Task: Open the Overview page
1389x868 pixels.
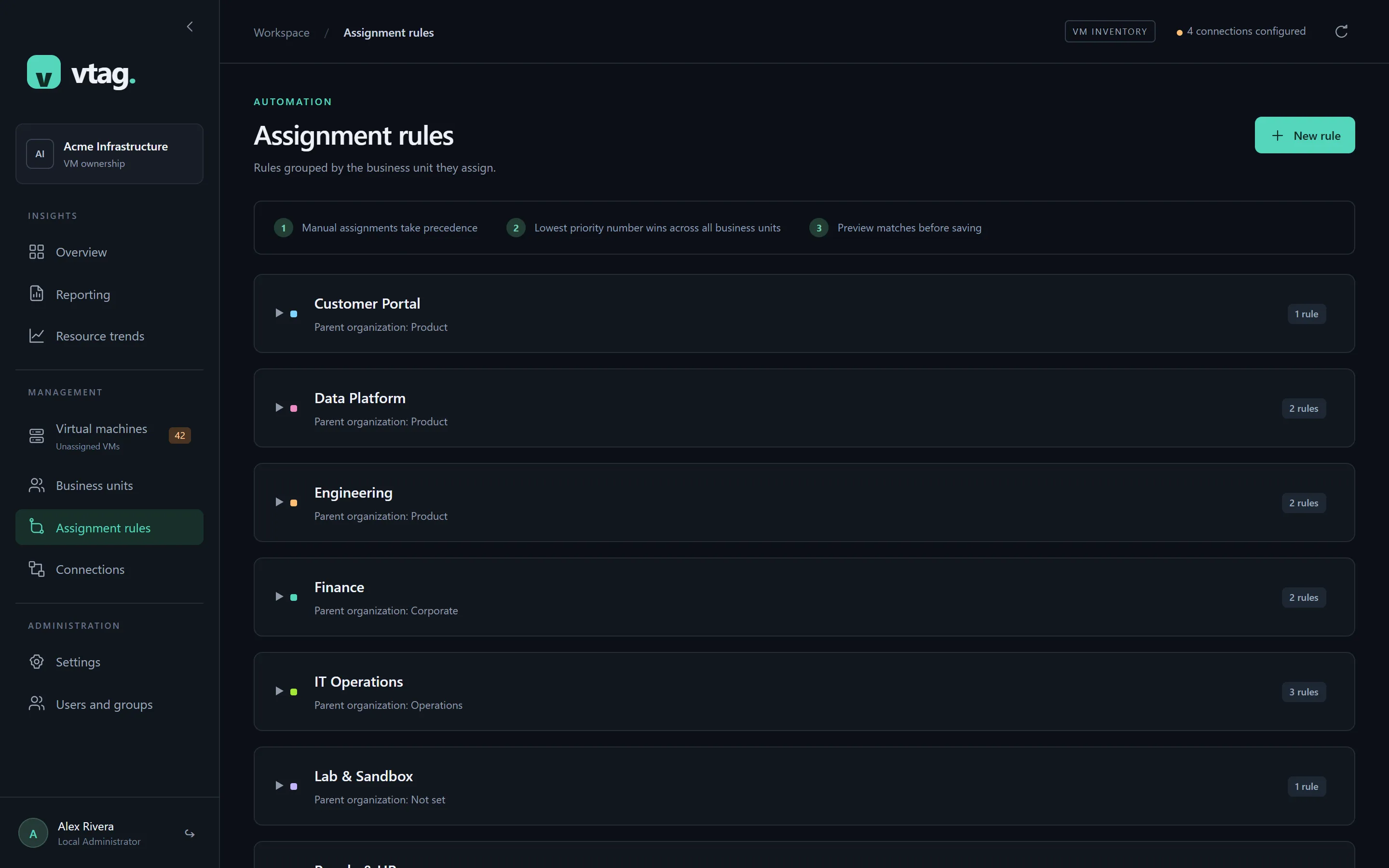Action: [109, 252]
